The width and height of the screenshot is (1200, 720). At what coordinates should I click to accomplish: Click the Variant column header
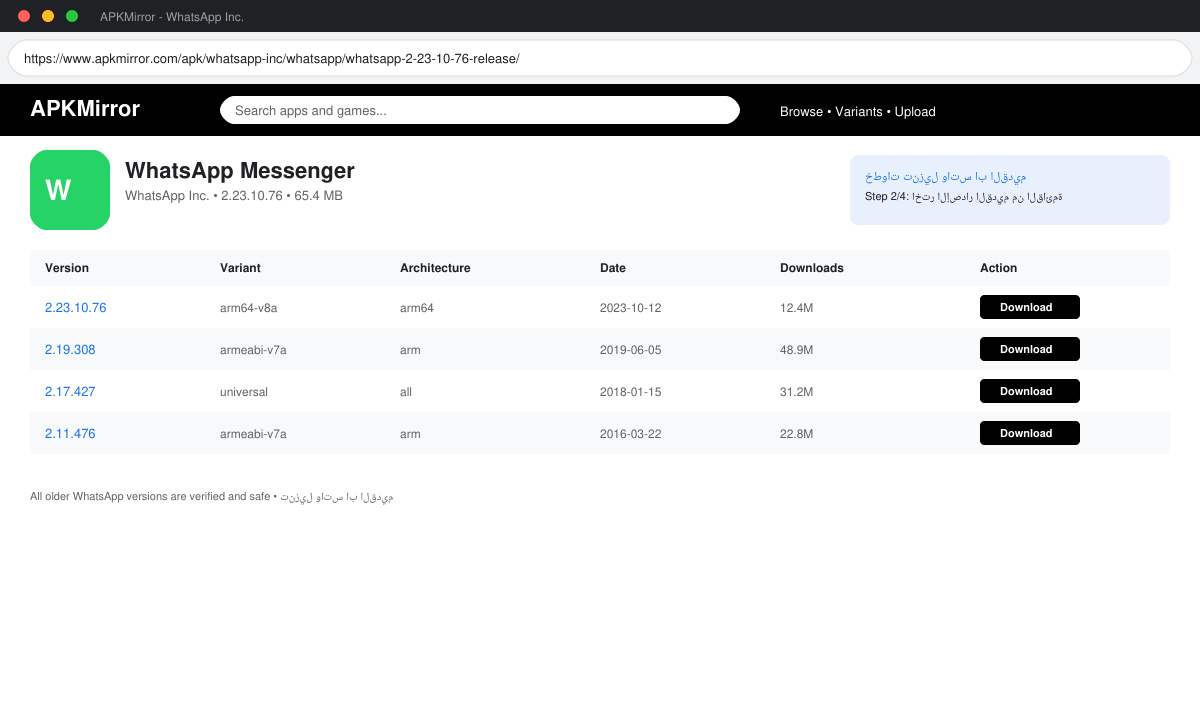[240, 268]
